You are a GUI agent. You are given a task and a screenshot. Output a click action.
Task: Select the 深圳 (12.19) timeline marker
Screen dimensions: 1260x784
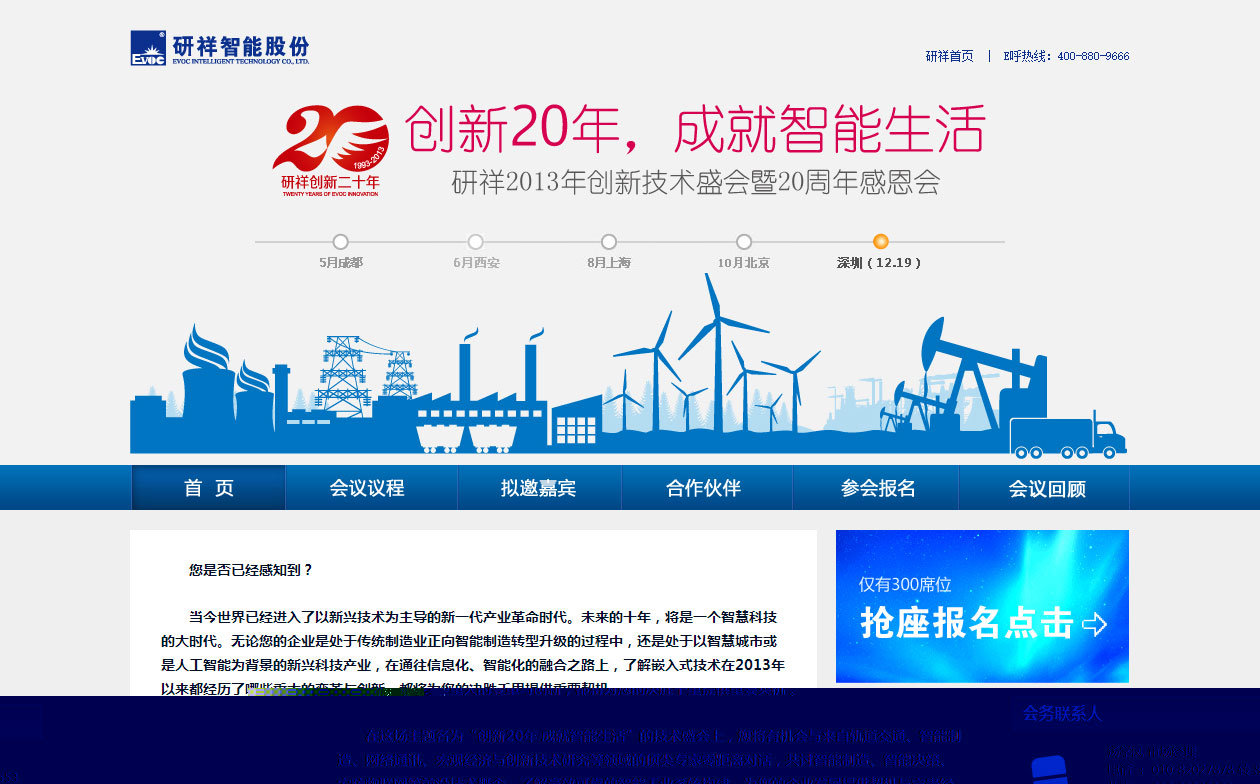(x=880, y=242)
